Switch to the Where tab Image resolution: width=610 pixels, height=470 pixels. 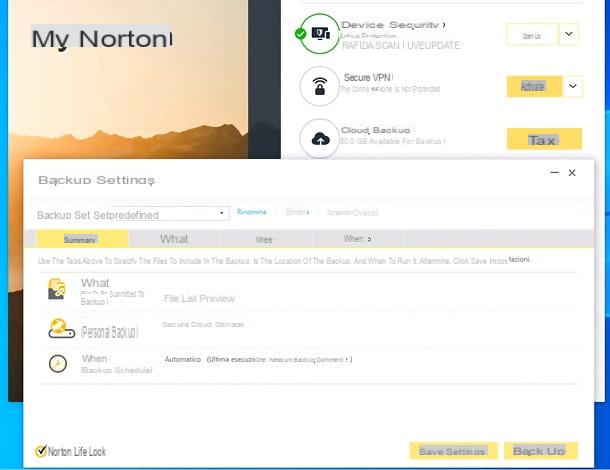tap(265, 239)
